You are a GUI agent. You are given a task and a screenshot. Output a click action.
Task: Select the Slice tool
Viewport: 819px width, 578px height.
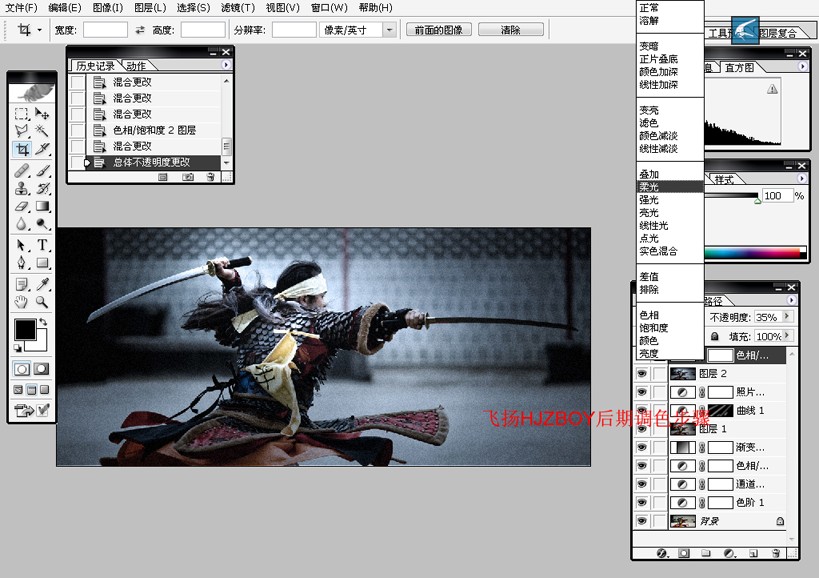click(42, 149)
